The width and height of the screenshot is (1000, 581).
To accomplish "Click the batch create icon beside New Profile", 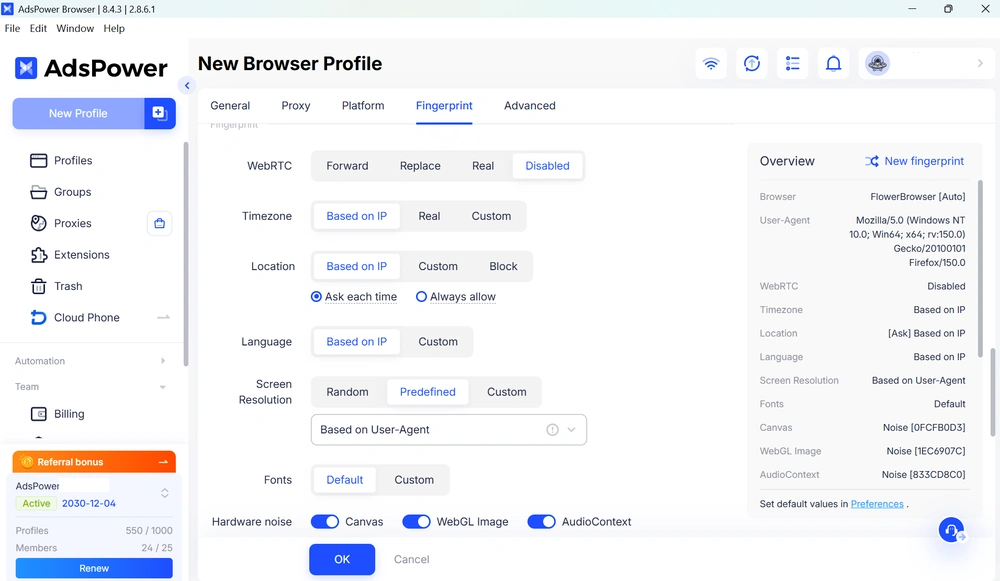I will pyautogui.click(x=159, y=114).
